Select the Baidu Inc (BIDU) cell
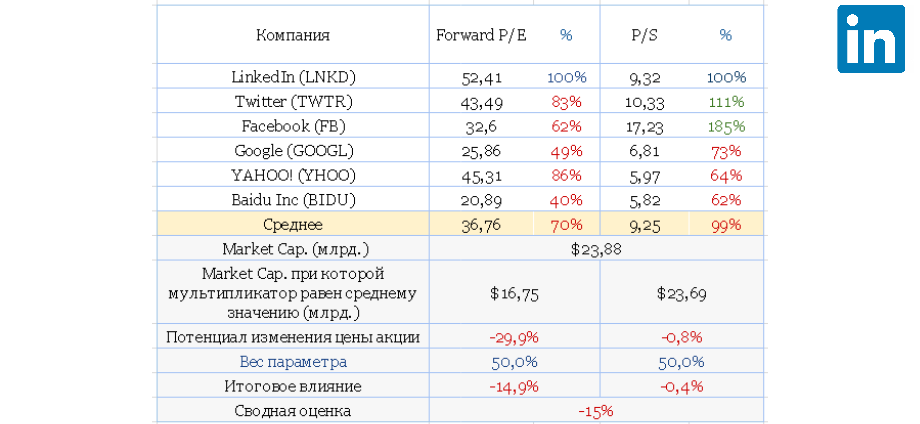Viewport: 920px width, 424px height. pos(293,200)
